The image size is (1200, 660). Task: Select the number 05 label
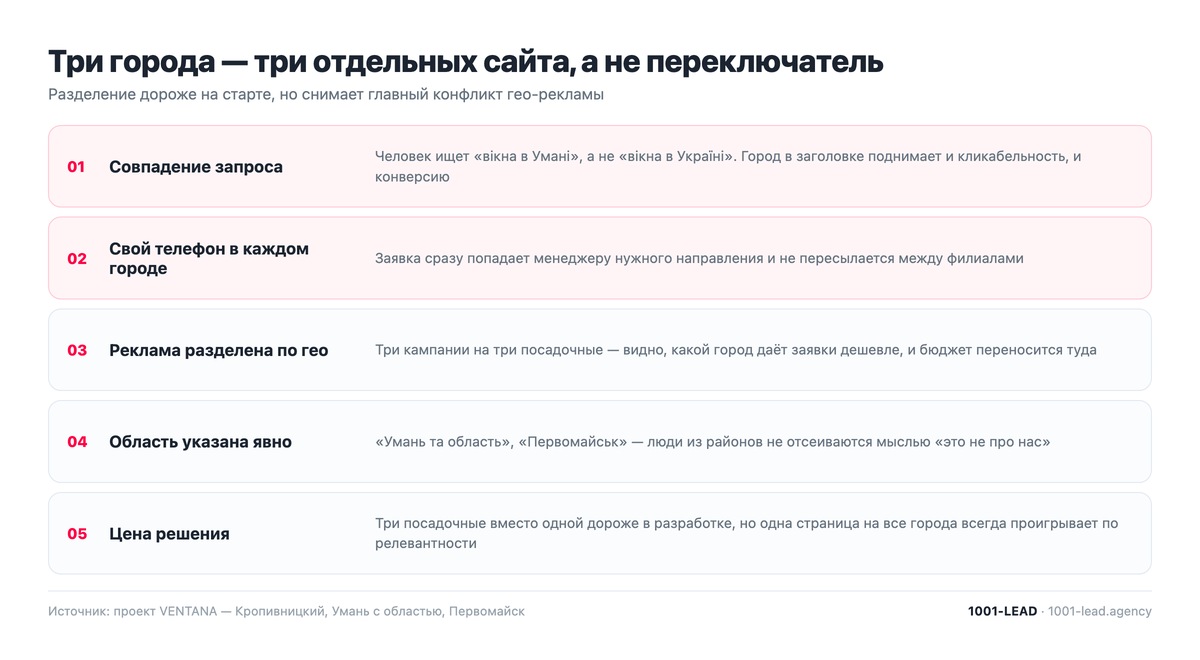pyautogui.click(x=77, y=534)
